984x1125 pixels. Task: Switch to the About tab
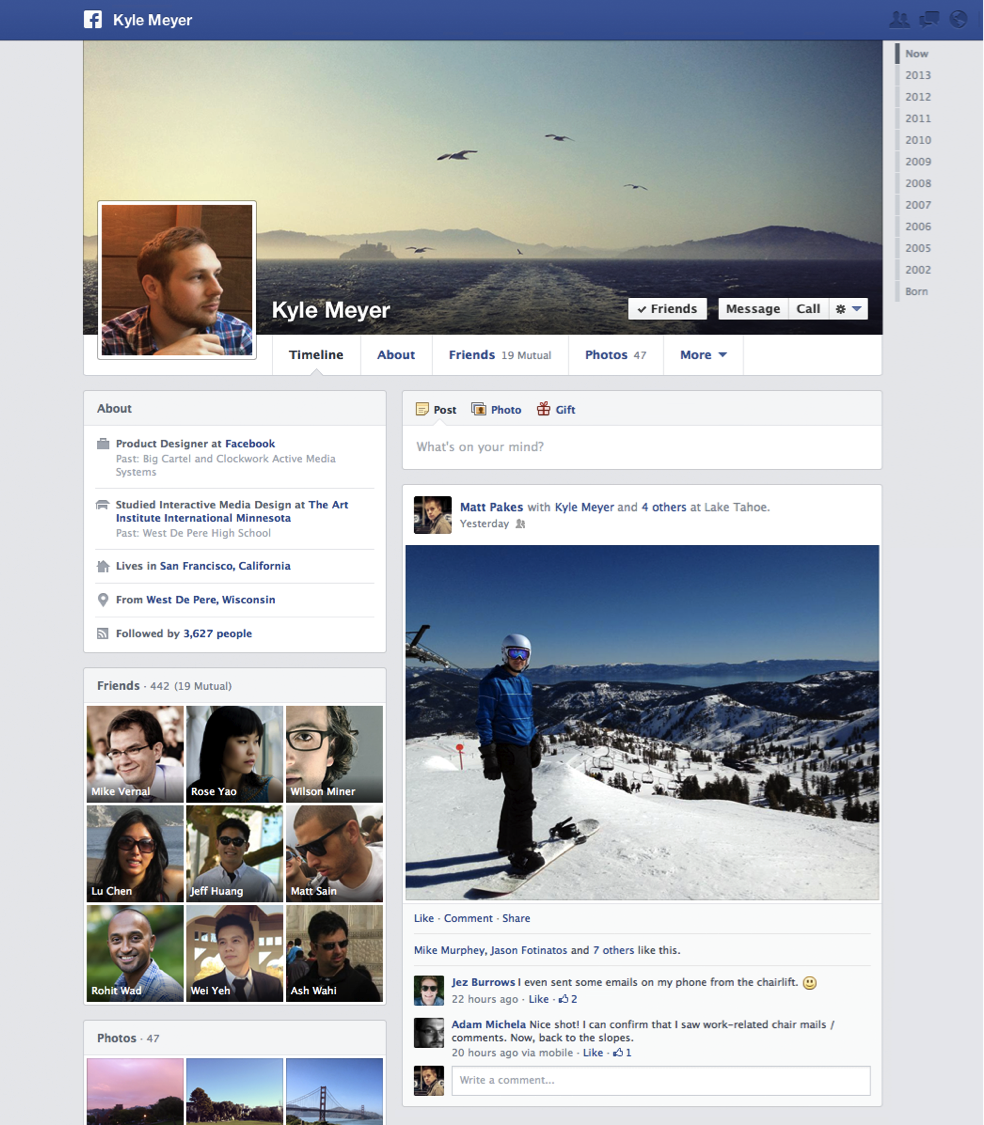click(x=396, y=355)
